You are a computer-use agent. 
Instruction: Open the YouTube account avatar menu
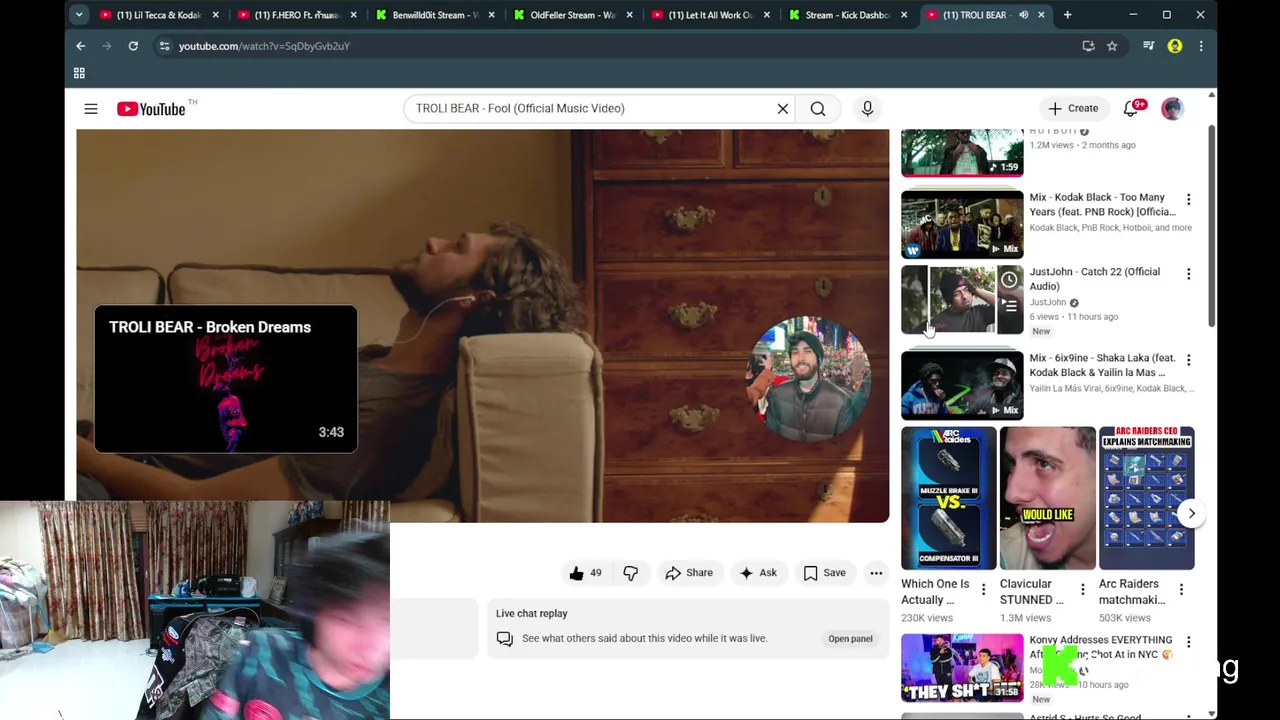tap(1172, 108)
